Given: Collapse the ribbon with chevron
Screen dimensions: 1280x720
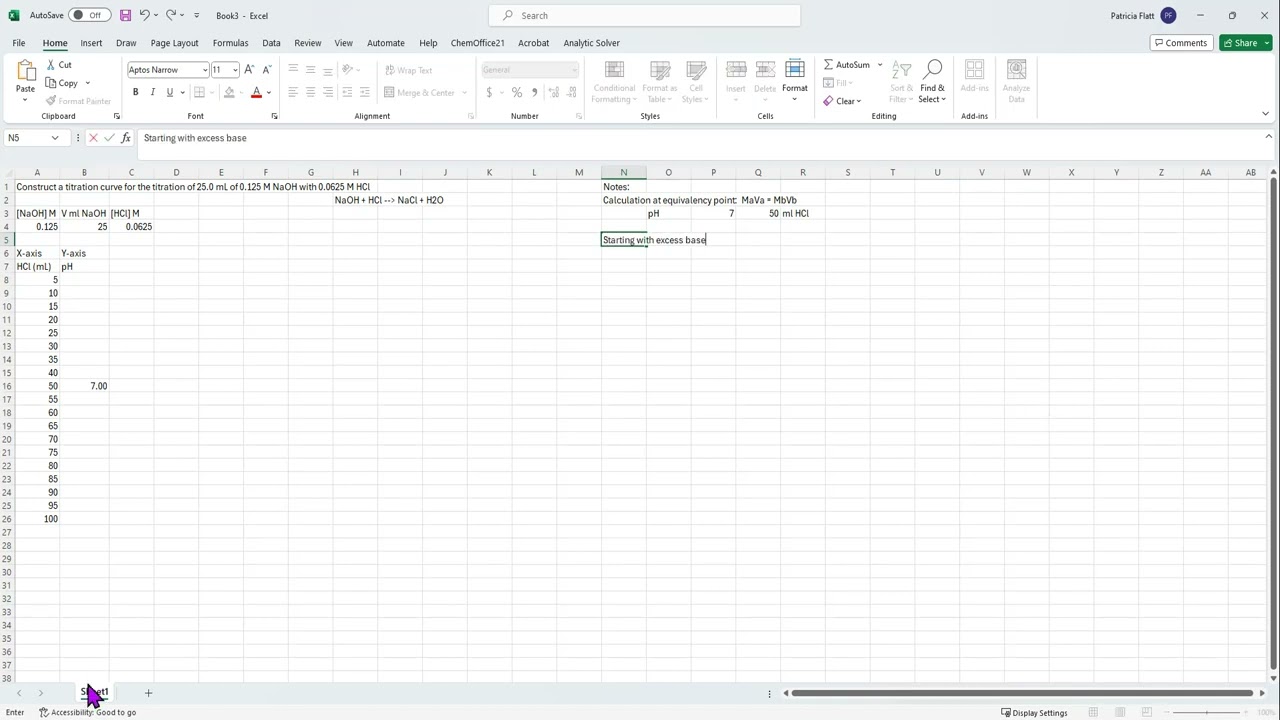Looking at the screenshot, I should [x=1265, y=115].
